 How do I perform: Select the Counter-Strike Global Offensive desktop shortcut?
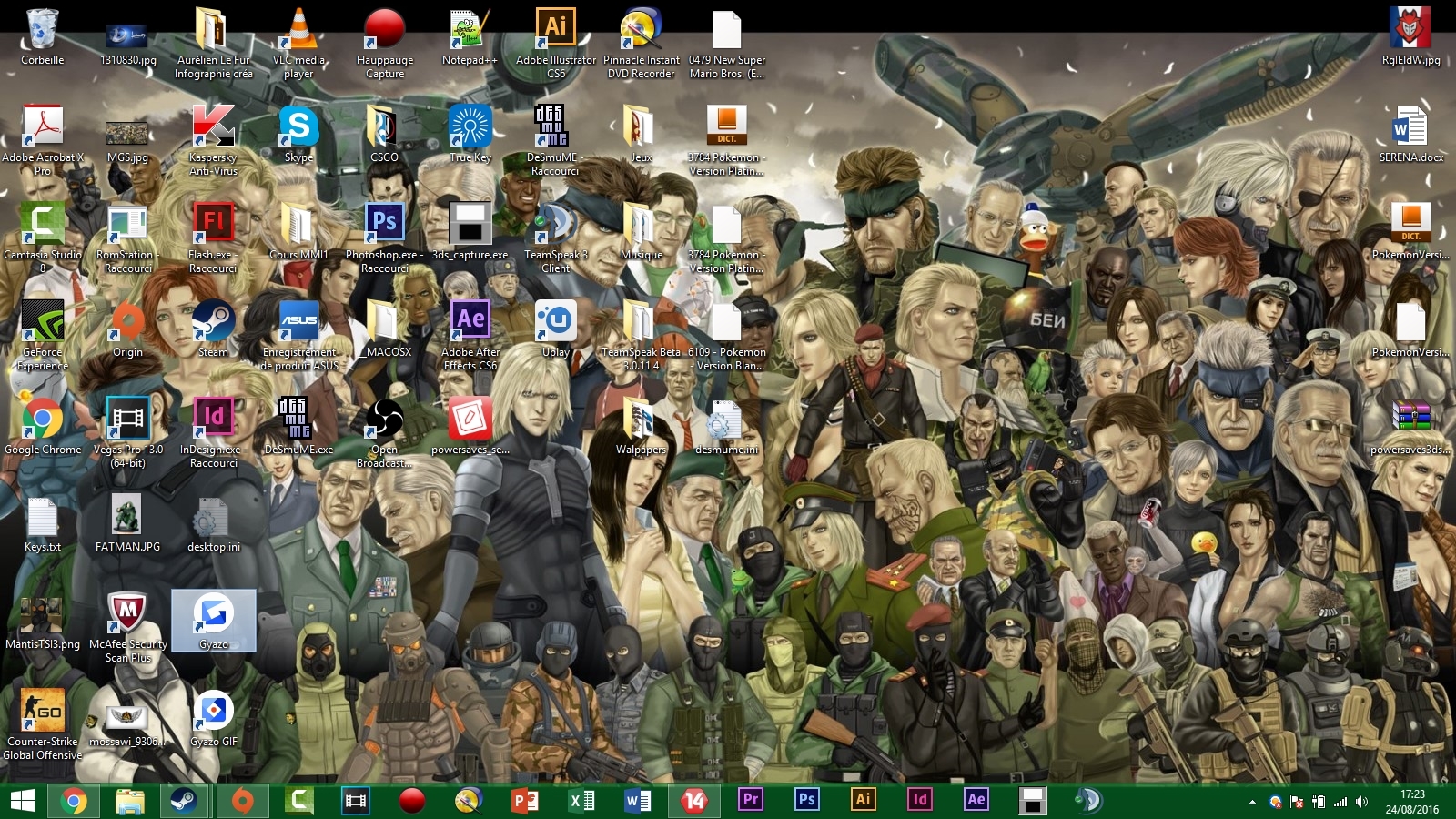click(43, 723)
